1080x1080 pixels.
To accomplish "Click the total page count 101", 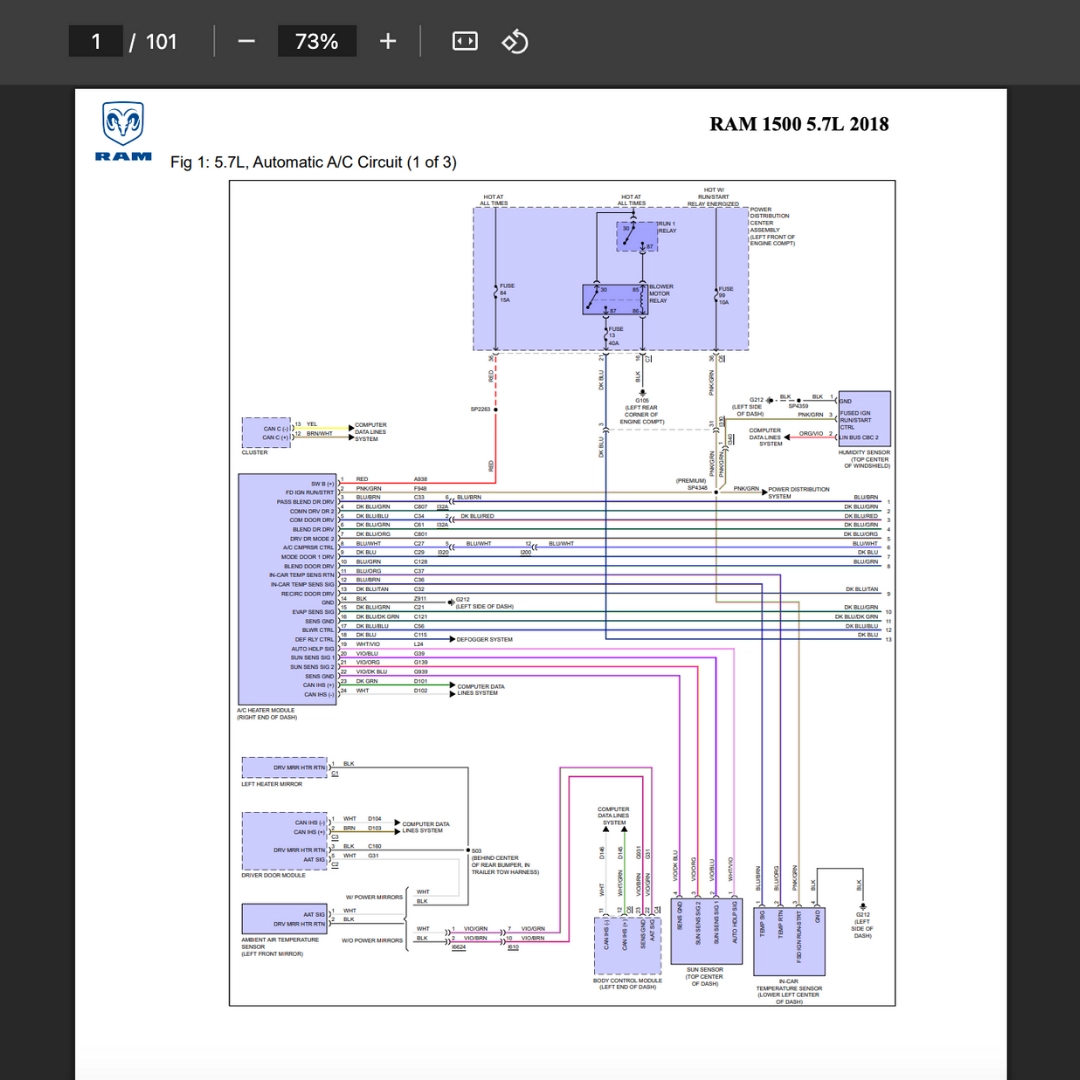I will (161, 41).
